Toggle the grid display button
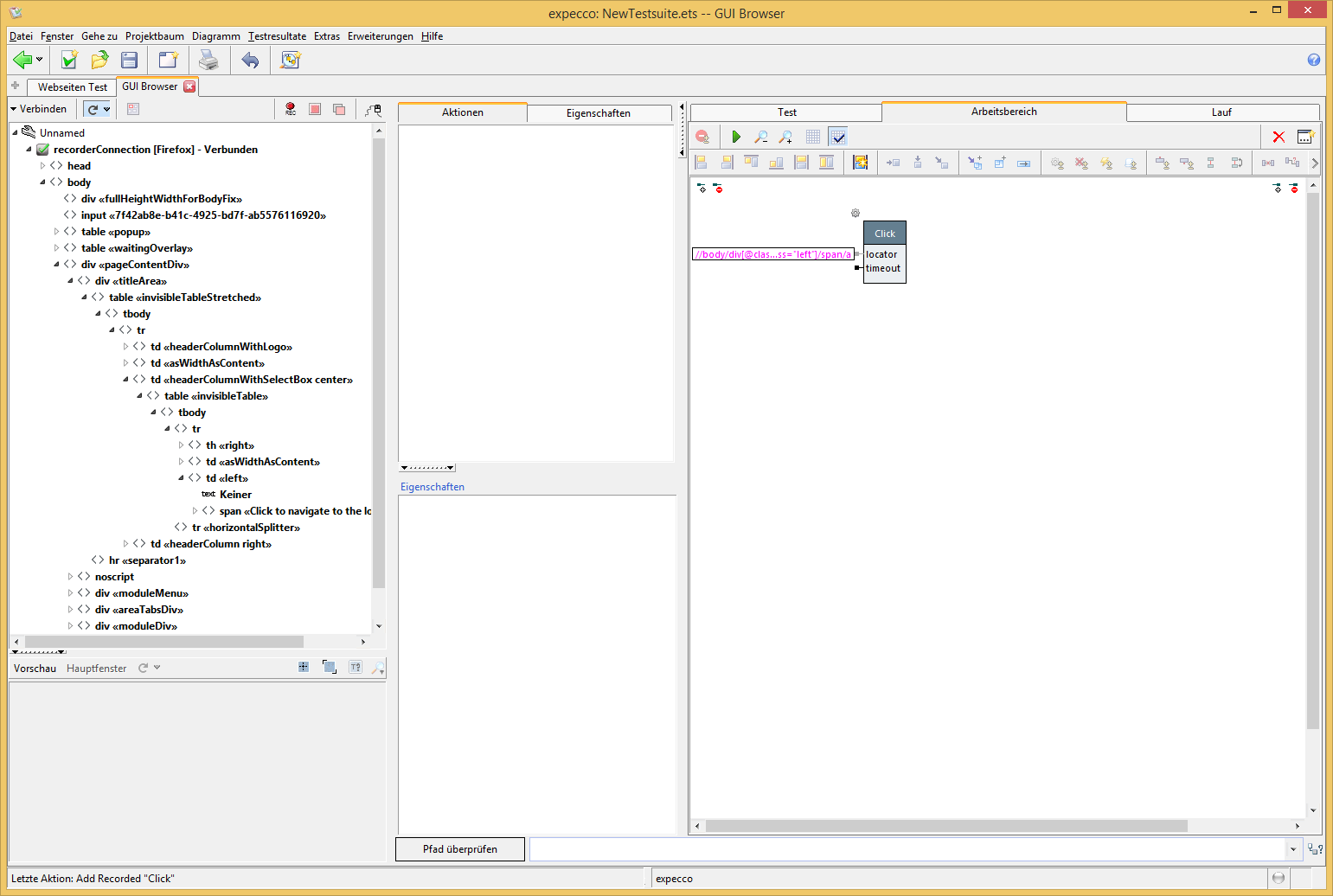 point(812,137)
